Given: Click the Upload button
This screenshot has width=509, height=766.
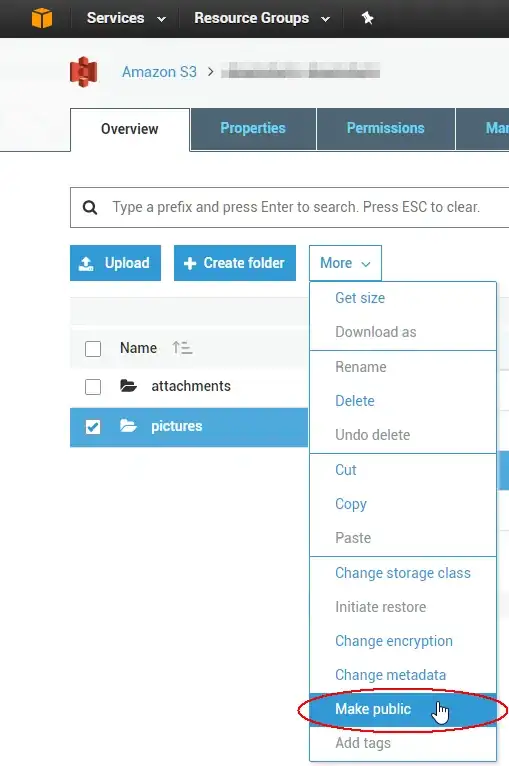Looking at the screenshot, I should 115,263.
